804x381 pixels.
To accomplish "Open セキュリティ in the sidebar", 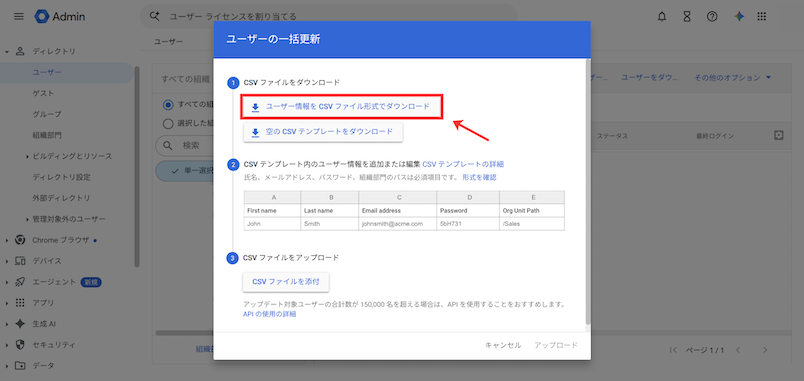I will click(x=54, y=345).
